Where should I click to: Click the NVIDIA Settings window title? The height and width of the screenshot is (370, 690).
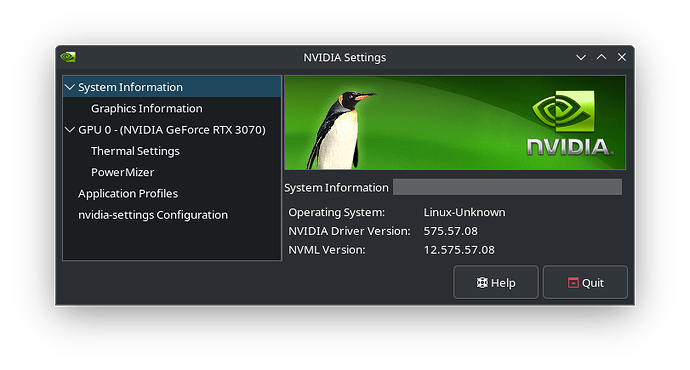click(345, 57)
